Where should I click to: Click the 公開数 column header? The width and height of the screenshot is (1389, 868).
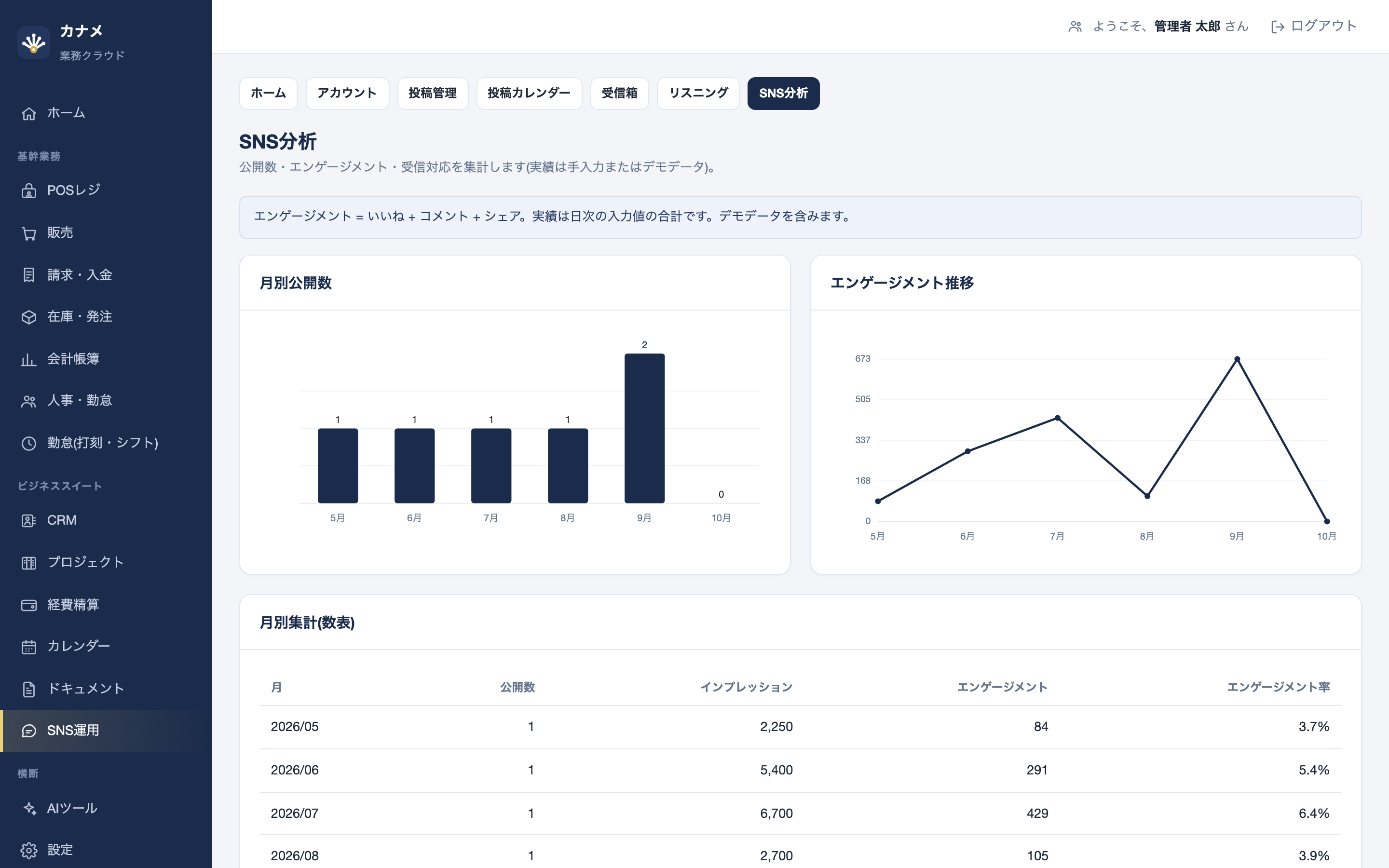(517, 687)
